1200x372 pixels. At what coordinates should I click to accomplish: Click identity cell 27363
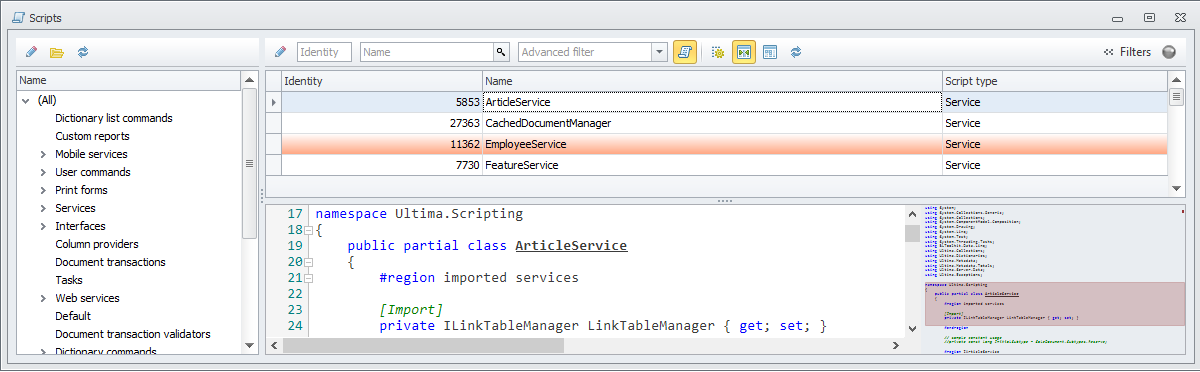pyautogui.click(x=382, y=123)
